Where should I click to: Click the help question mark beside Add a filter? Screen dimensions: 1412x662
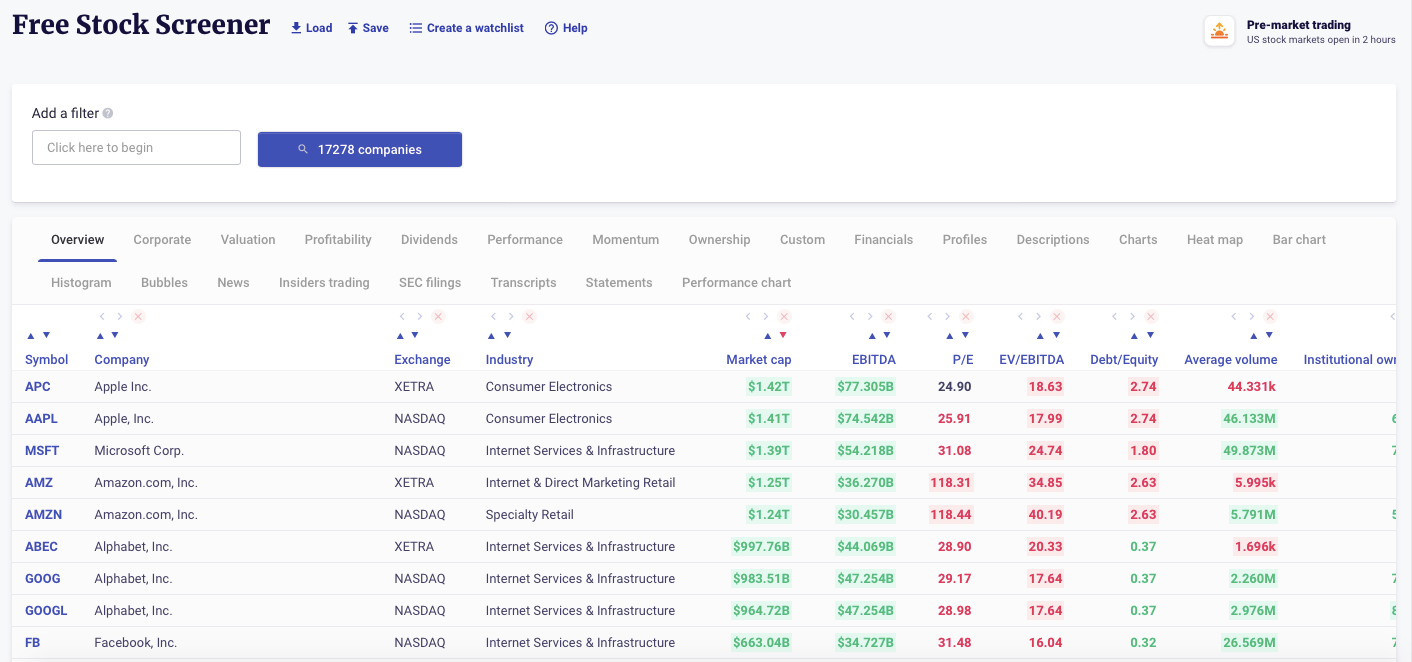click(108, 114)
